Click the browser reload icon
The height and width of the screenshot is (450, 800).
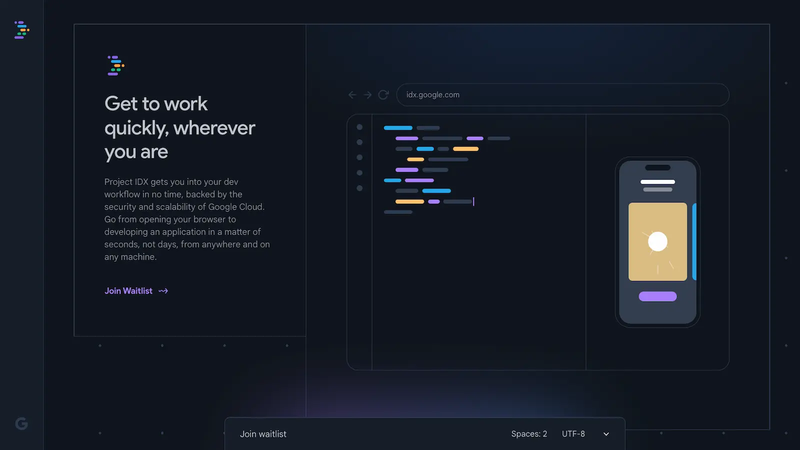pyautogui.click(x=383, y=95)
